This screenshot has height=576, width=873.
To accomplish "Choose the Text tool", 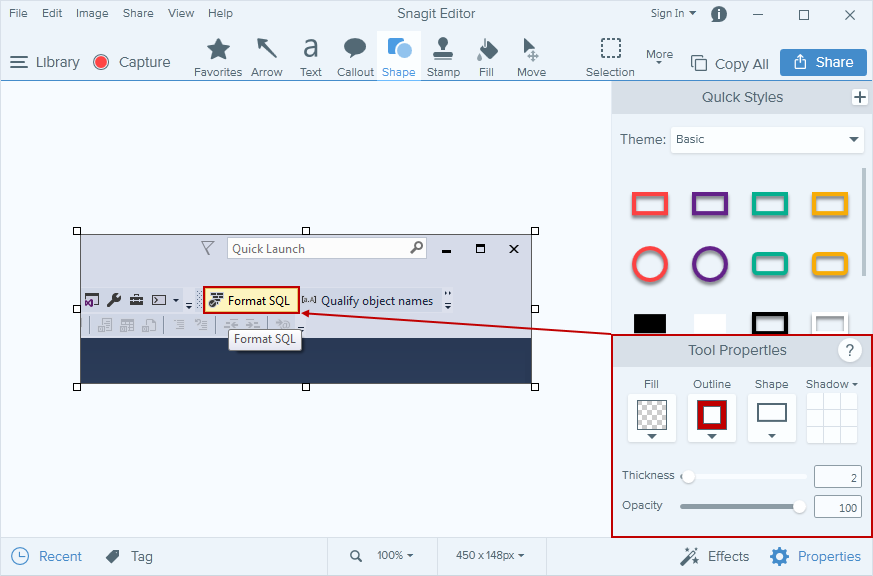I will (x=311, y=57).
